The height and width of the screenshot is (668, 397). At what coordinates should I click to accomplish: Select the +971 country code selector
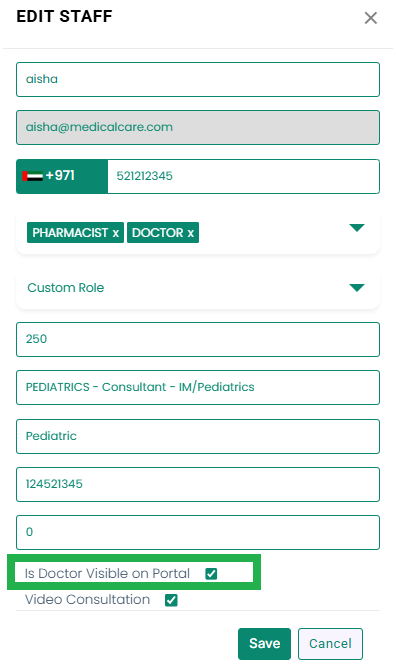(62, 176)
